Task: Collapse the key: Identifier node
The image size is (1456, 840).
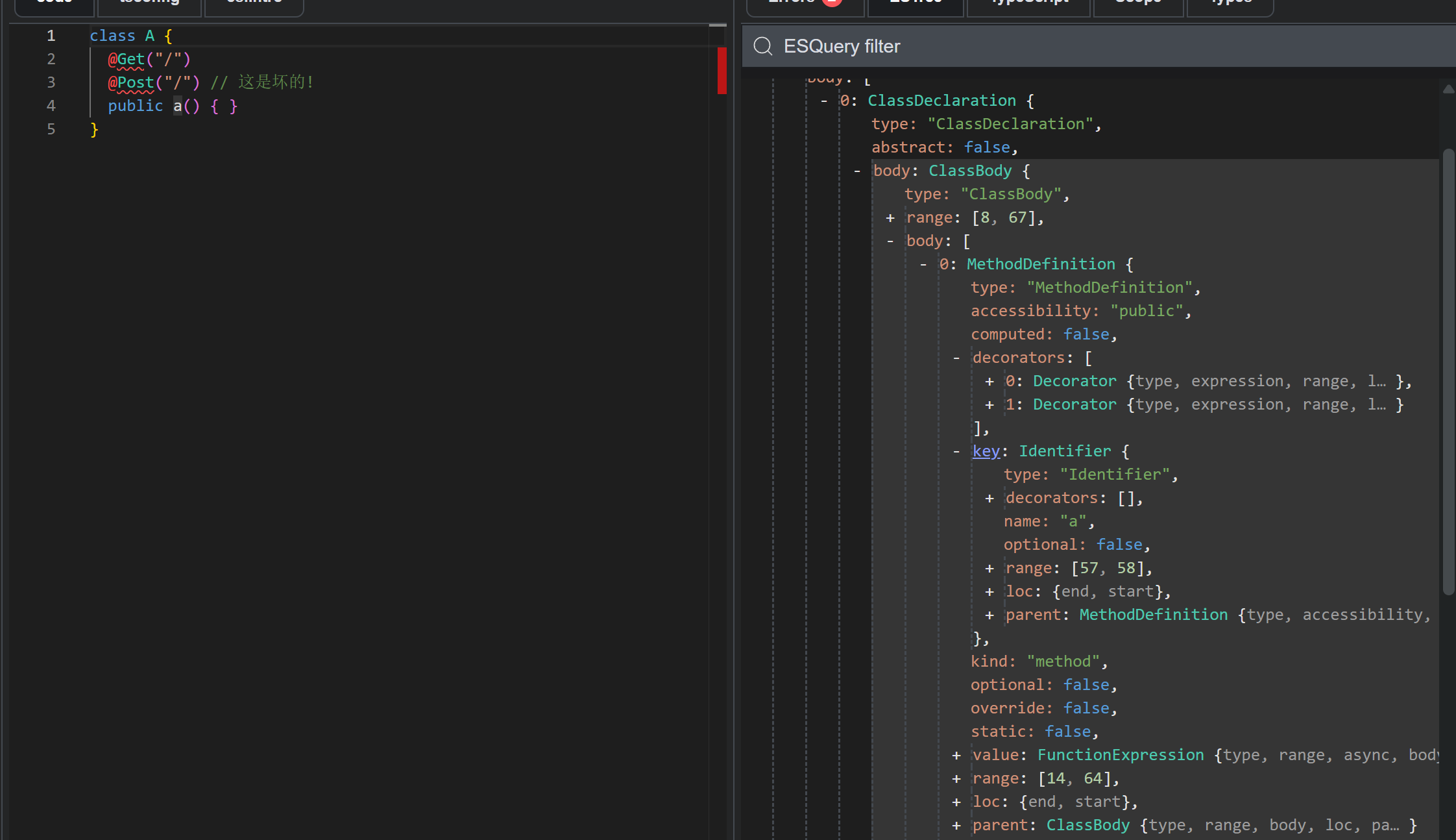Action: tap(956, 451)
